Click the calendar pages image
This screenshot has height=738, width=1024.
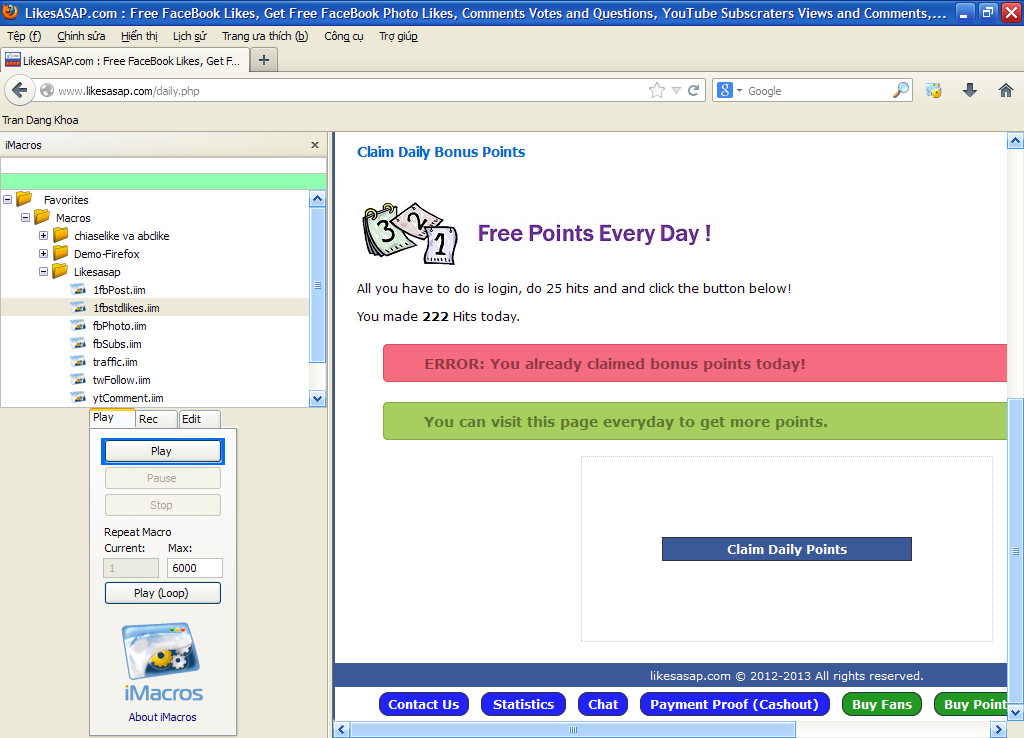410,233
